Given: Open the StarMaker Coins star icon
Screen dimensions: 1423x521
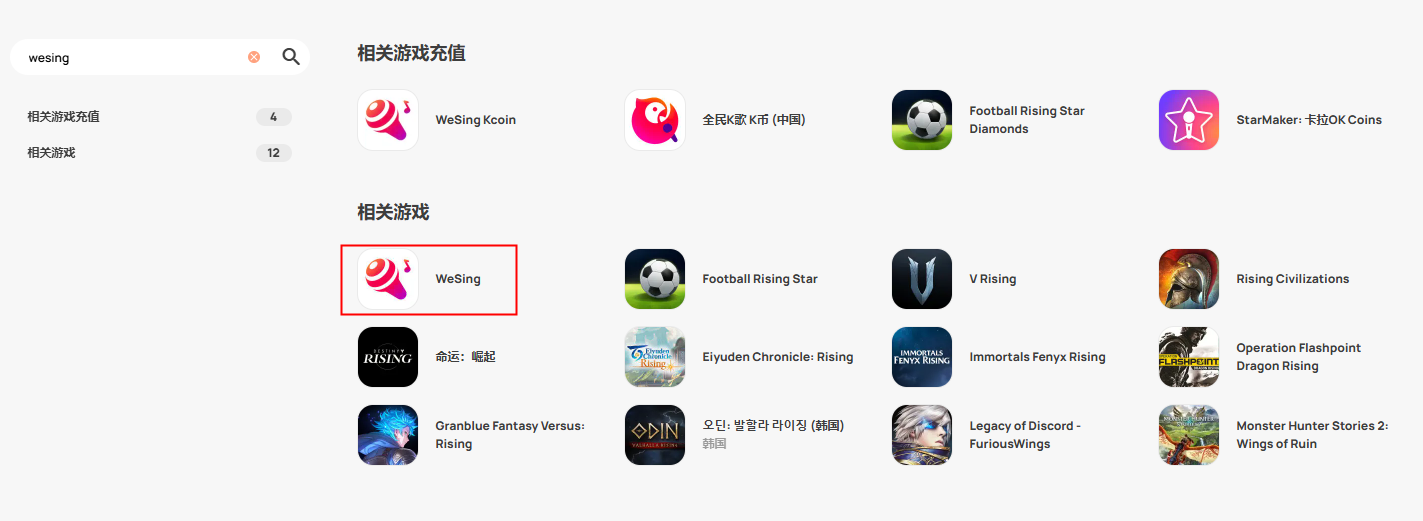Looking at the screenshot, I should 1189,120.
